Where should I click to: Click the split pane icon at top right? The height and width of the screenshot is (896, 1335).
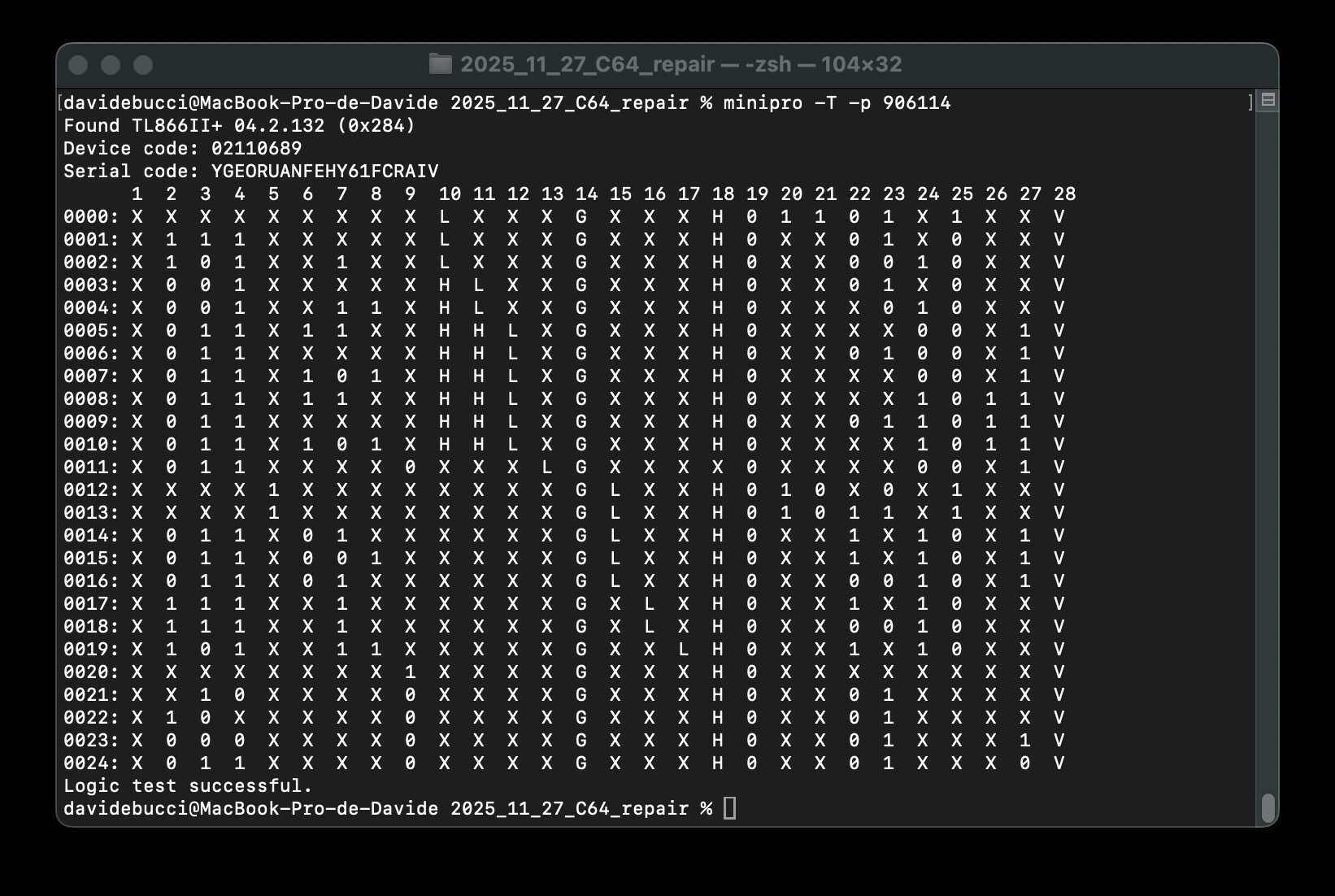pyautogui.click(x=1267, y=101)
